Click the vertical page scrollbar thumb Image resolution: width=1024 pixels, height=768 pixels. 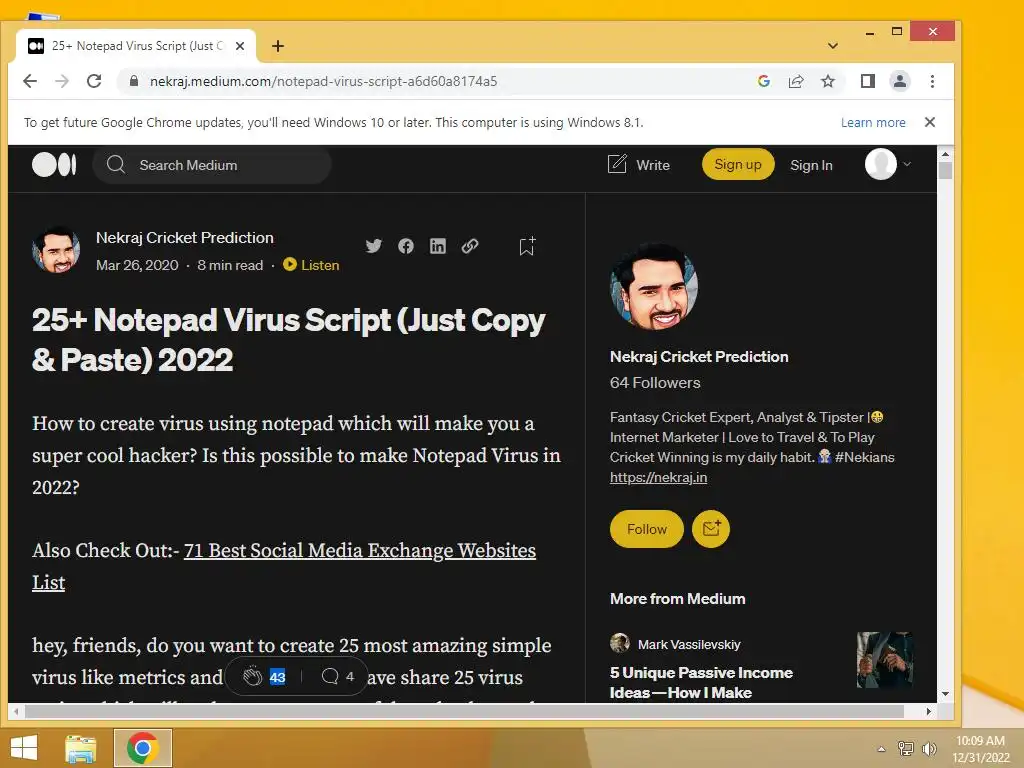[x=944, y=170]
